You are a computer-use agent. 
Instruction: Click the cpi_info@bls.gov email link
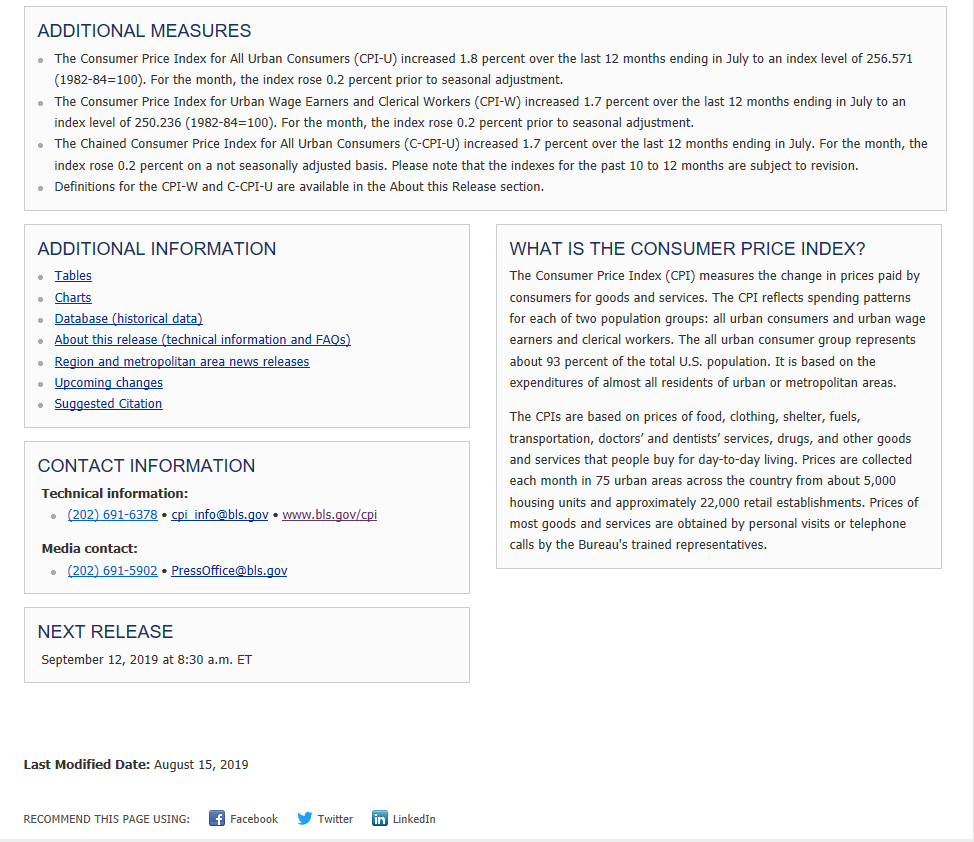coord(220,515)
